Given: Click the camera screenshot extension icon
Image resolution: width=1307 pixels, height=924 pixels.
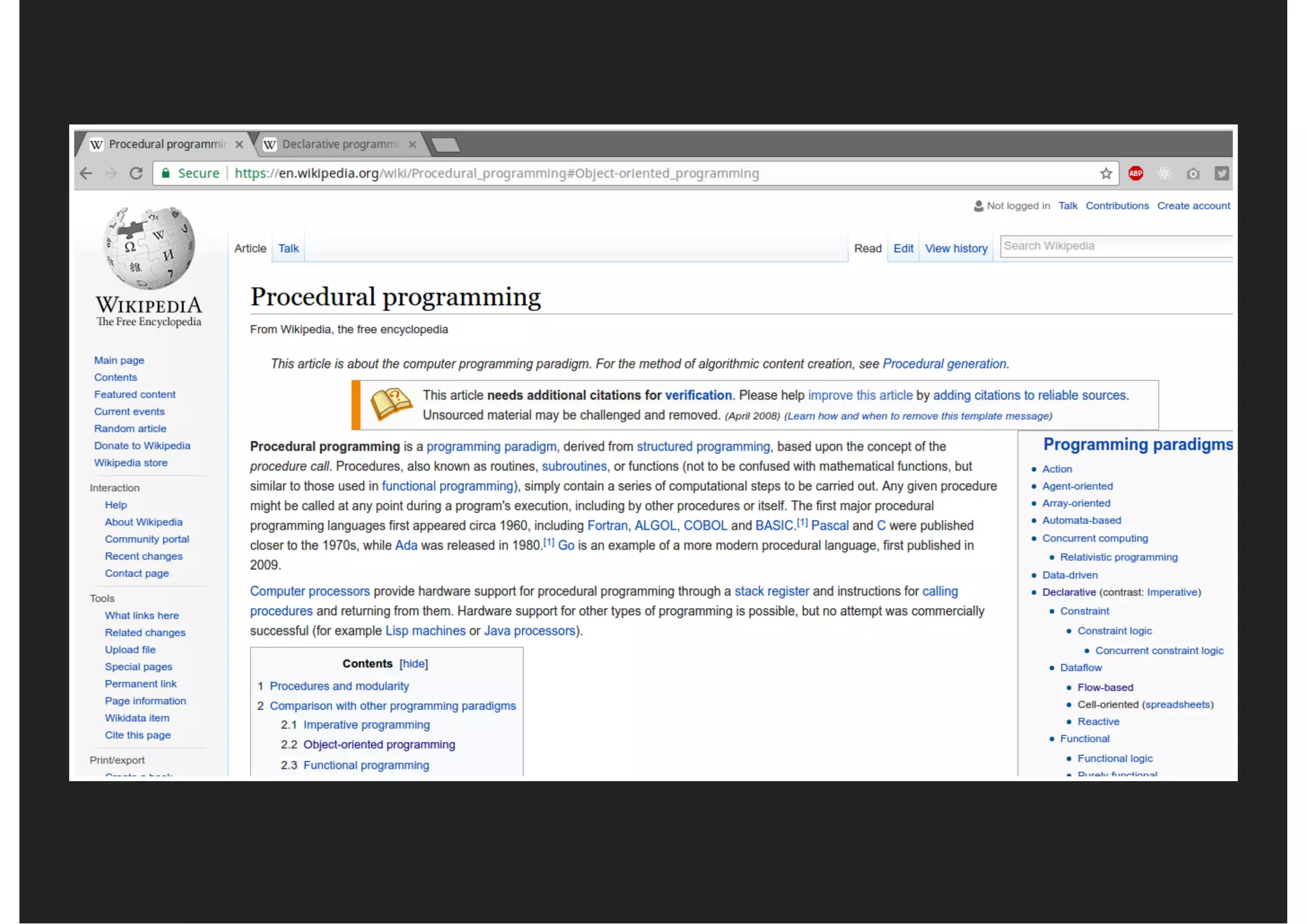Looking at the screenshot, I should (1193, 174).
